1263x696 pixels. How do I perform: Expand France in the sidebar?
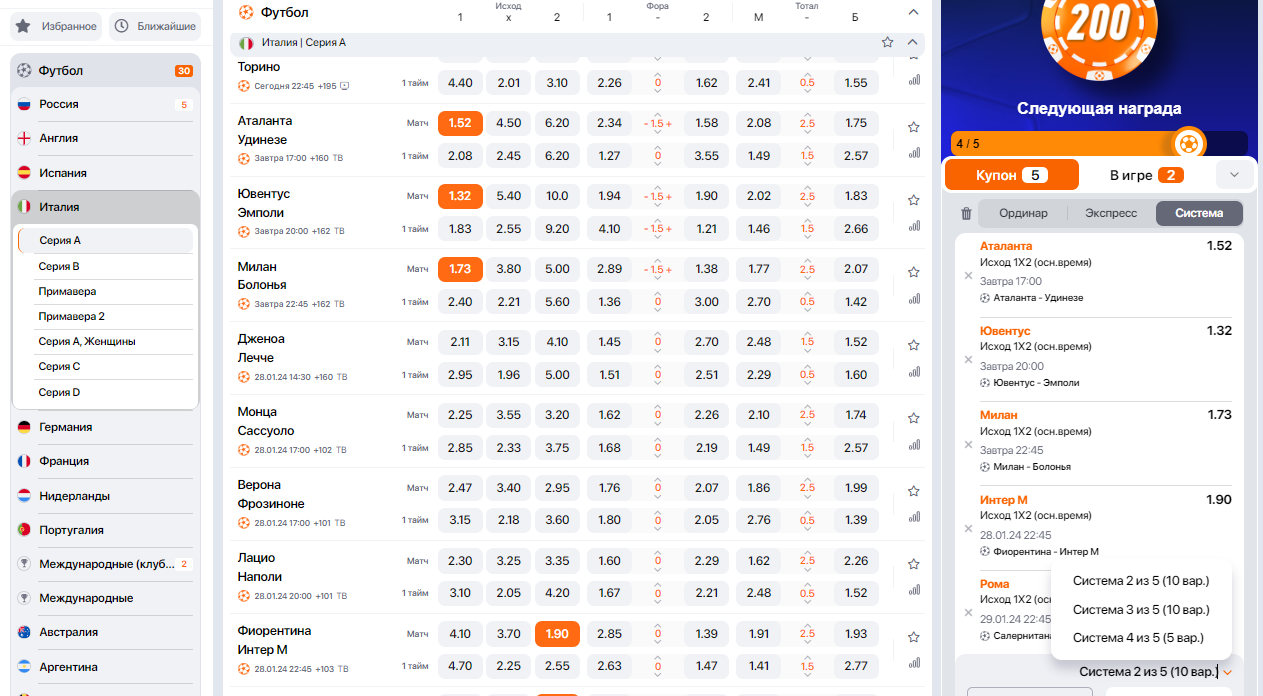coord(105,461)
